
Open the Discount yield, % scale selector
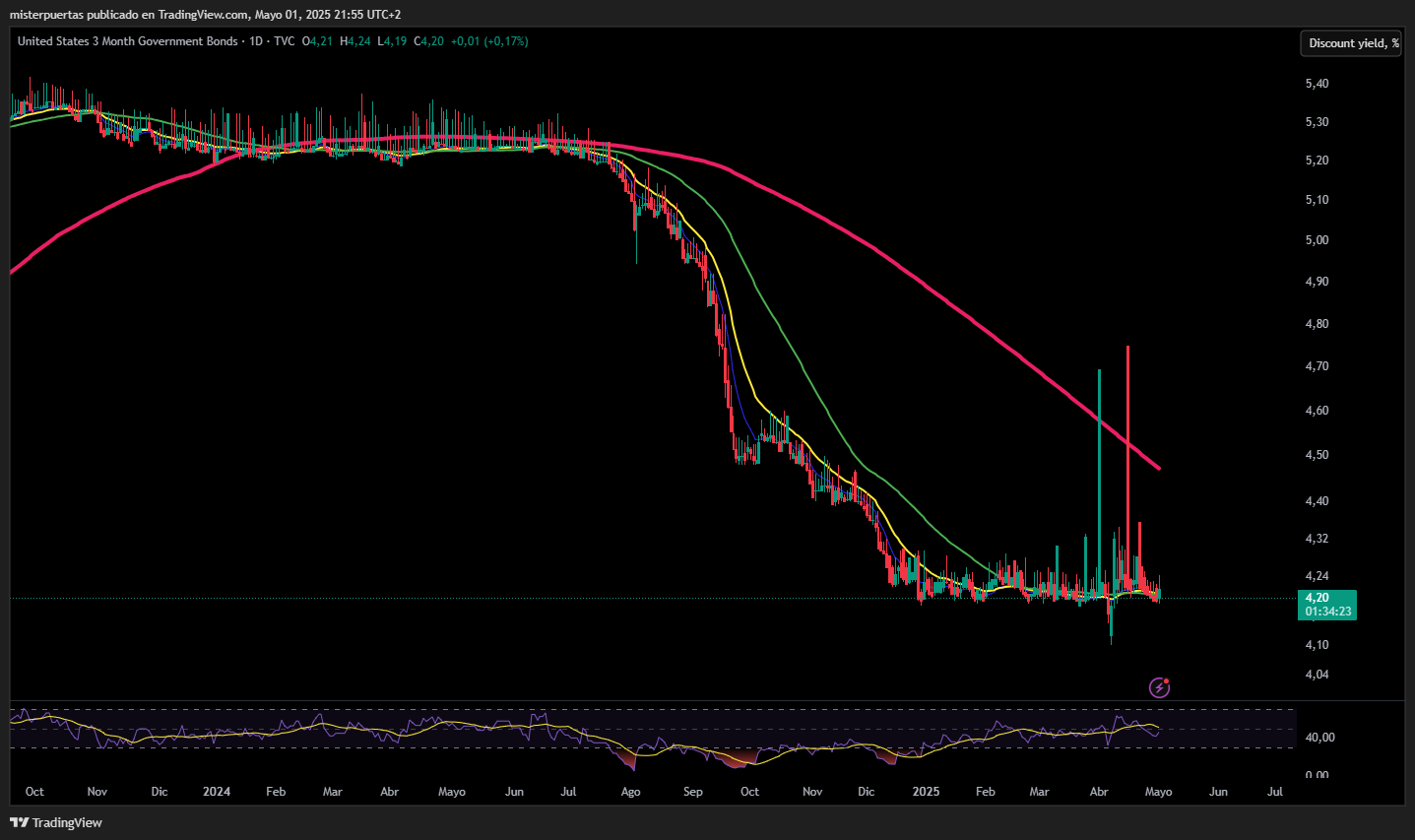coord(1351,43)
